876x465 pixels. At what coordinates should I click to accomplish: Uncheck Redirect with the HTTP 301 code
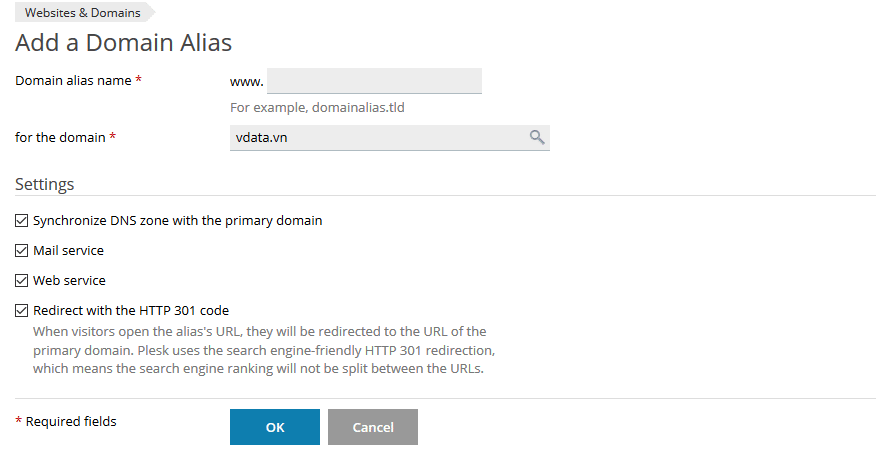tap(22, 311)
